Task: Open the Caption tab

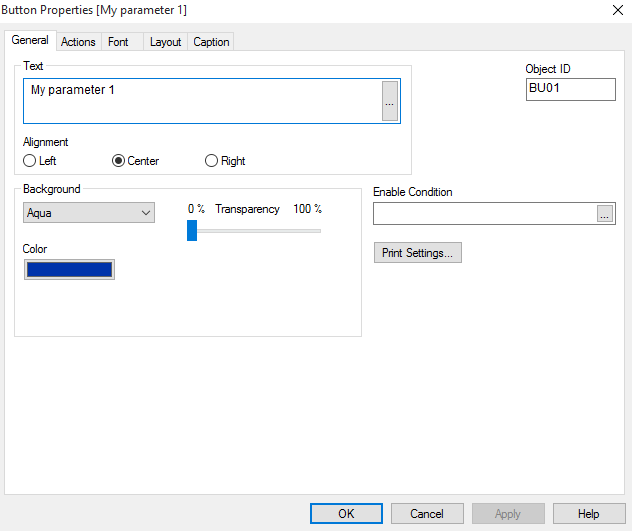Action: 211,42
